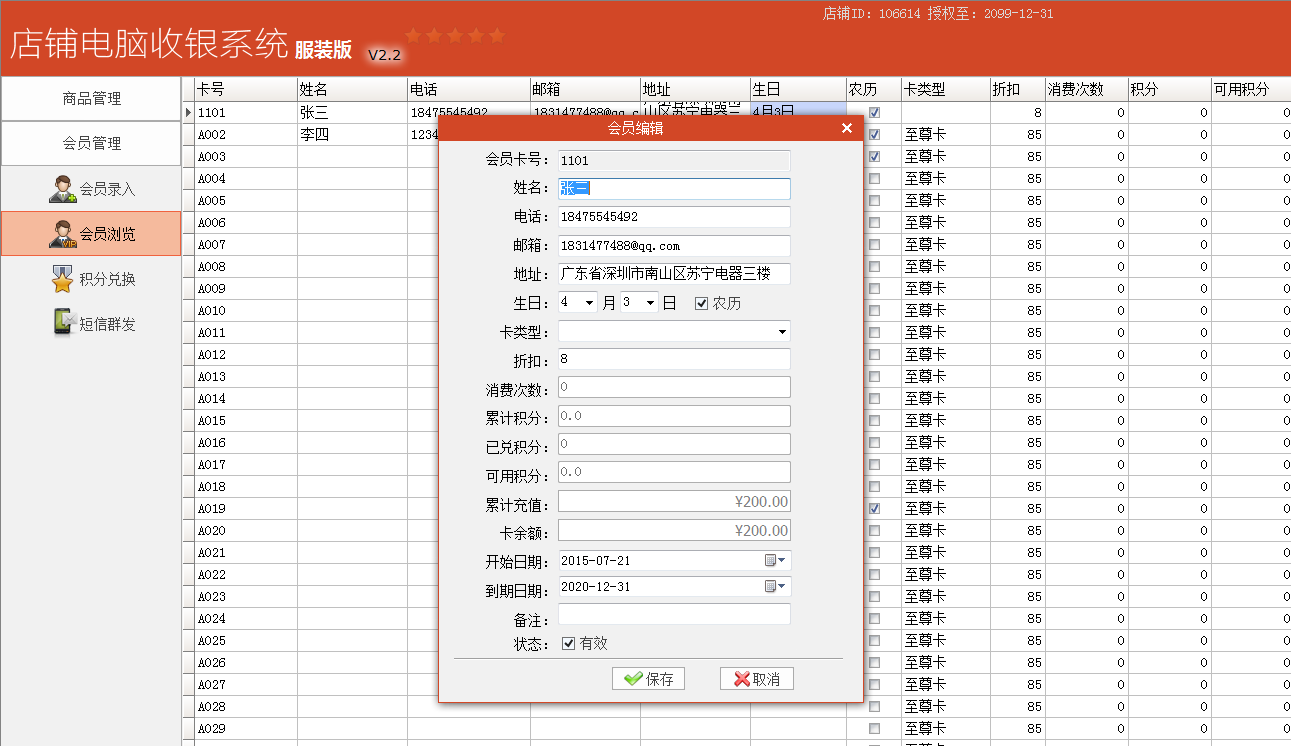
Task: Click the 姓名 name field showing 张三
Action: 673,188
